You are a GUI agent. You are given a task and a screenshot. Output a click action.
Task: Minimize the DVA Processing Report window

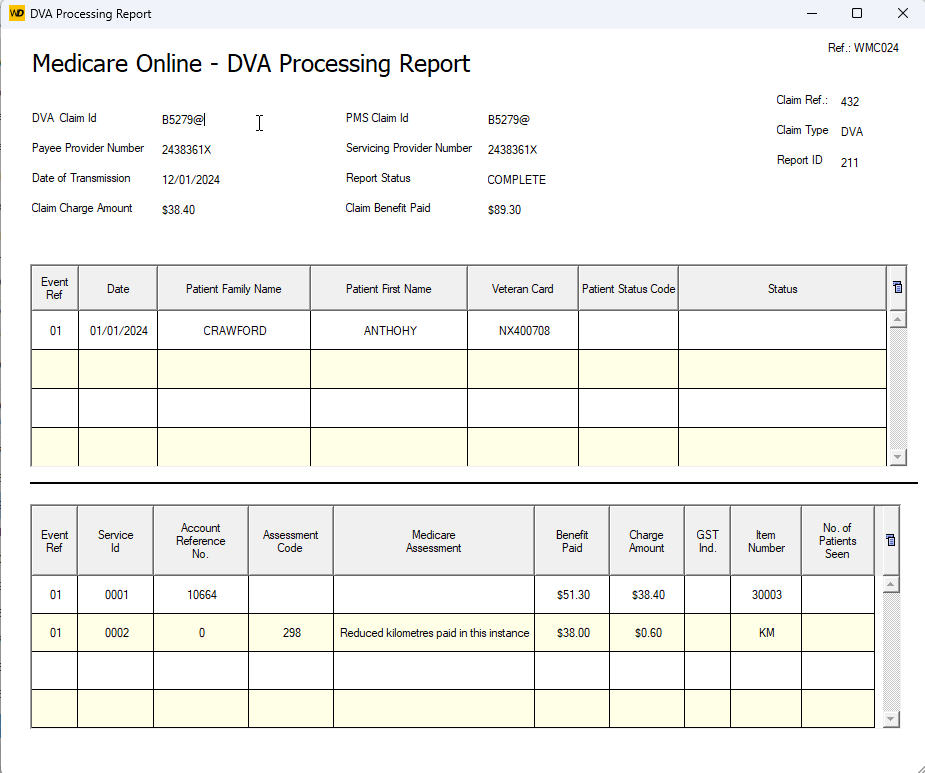(x=812, y=13)
